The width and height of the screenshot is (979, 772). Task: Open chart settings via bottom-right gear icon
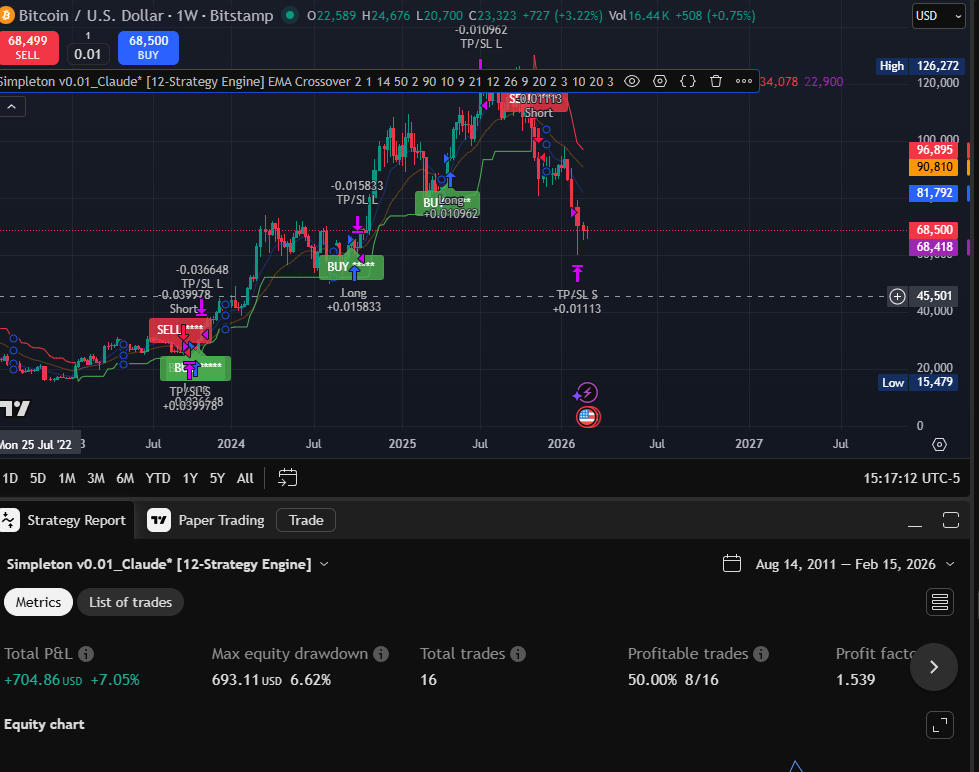coord(939,443)
